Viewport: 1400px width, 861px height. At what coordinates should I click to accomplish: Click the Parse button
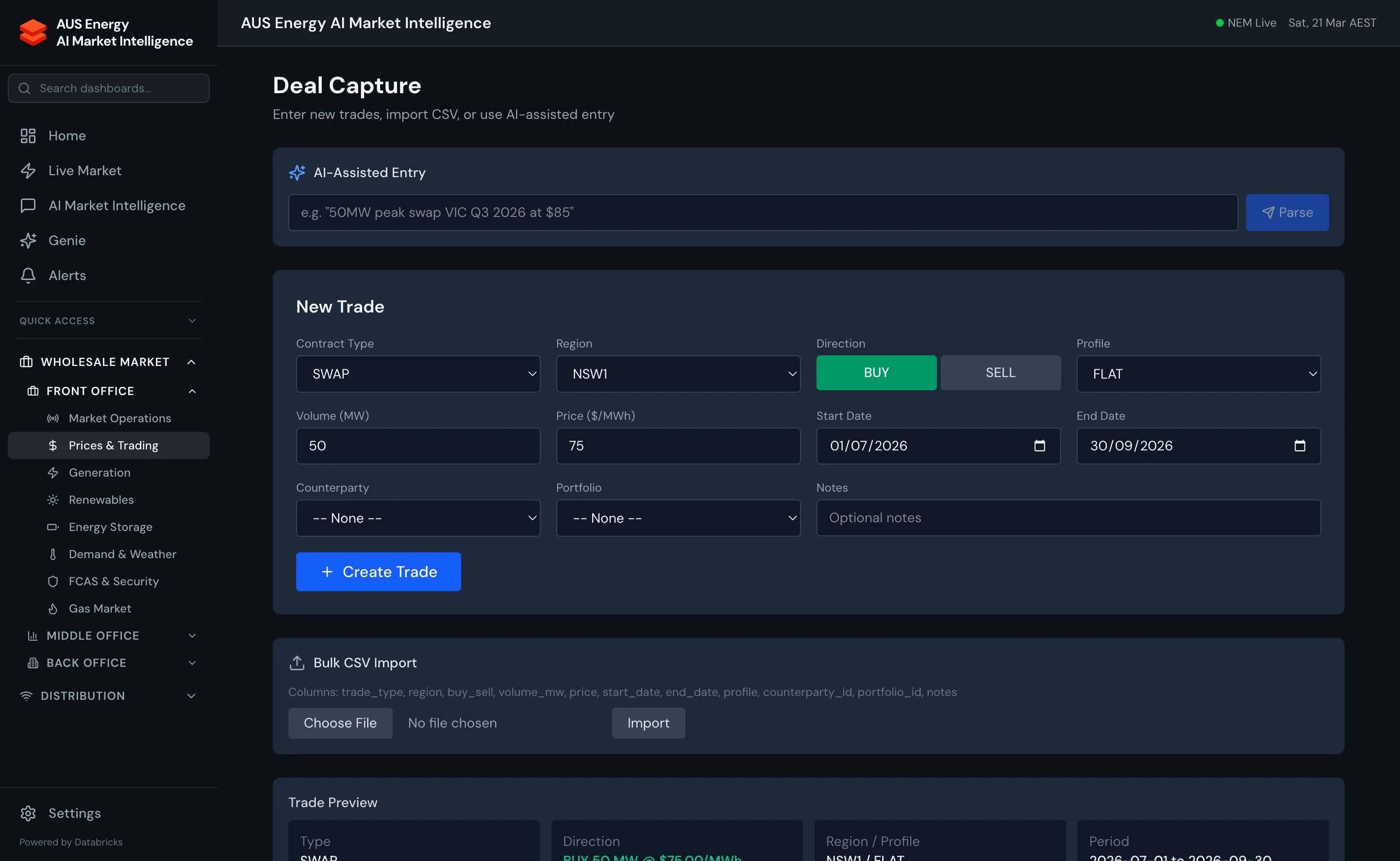(1287, 213)
